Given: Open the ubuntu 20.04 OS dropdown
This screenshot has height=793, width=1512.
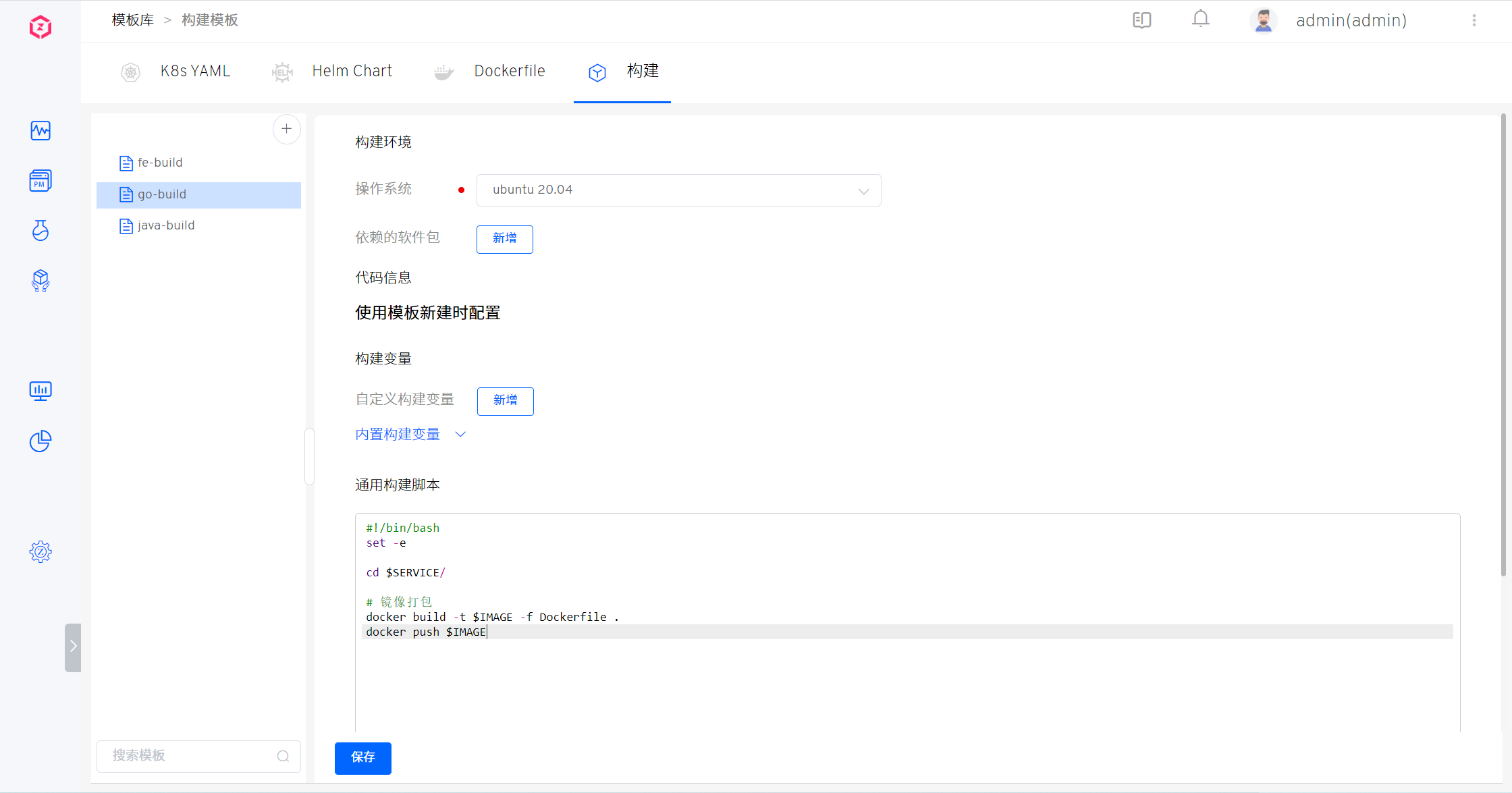Looking at the screenshot, I should tap(678, 190).
